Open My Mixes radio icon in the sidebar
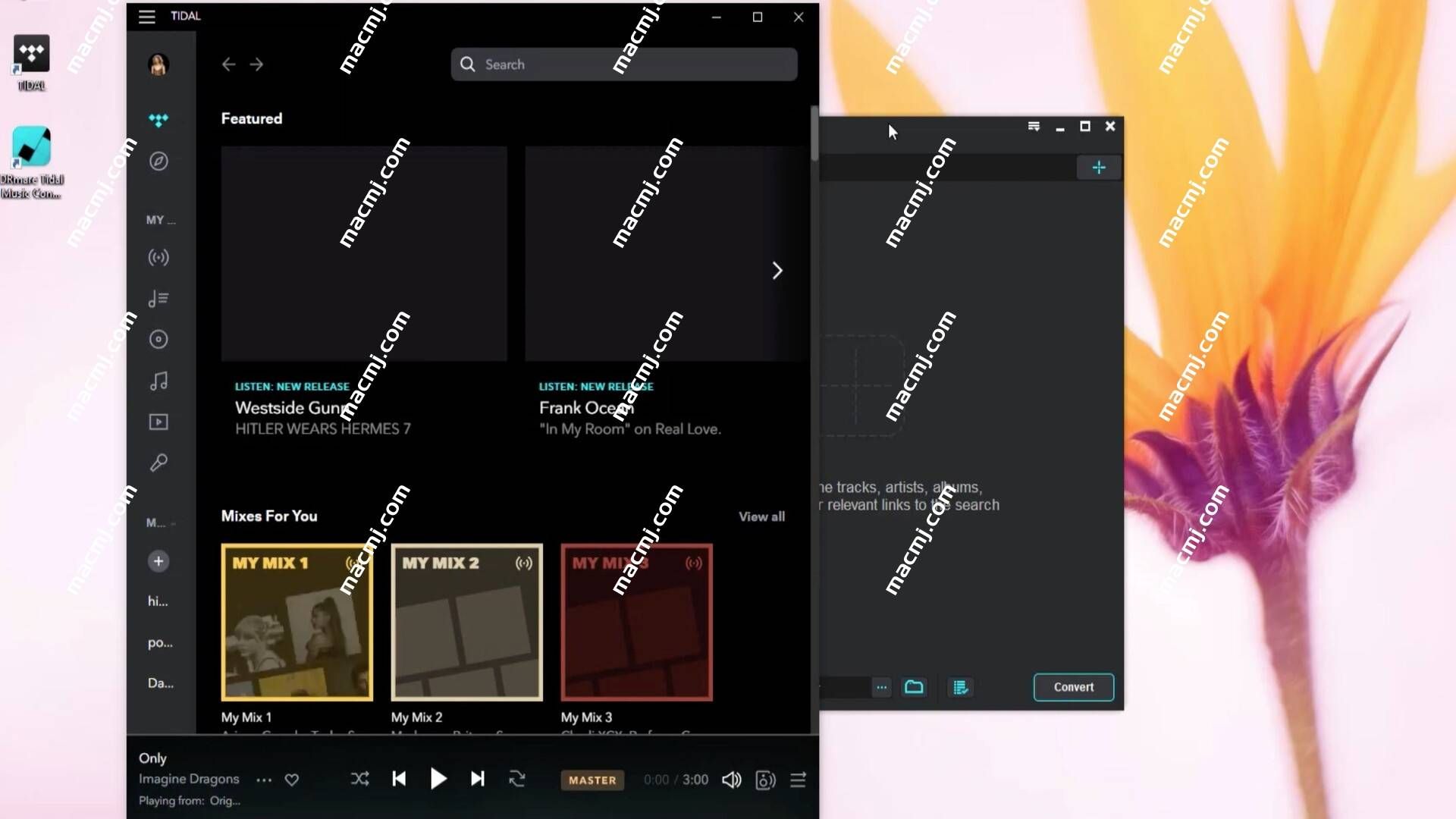Viewport: 1456px width, 819px height. pyautogui.click(x=158, y=258)
